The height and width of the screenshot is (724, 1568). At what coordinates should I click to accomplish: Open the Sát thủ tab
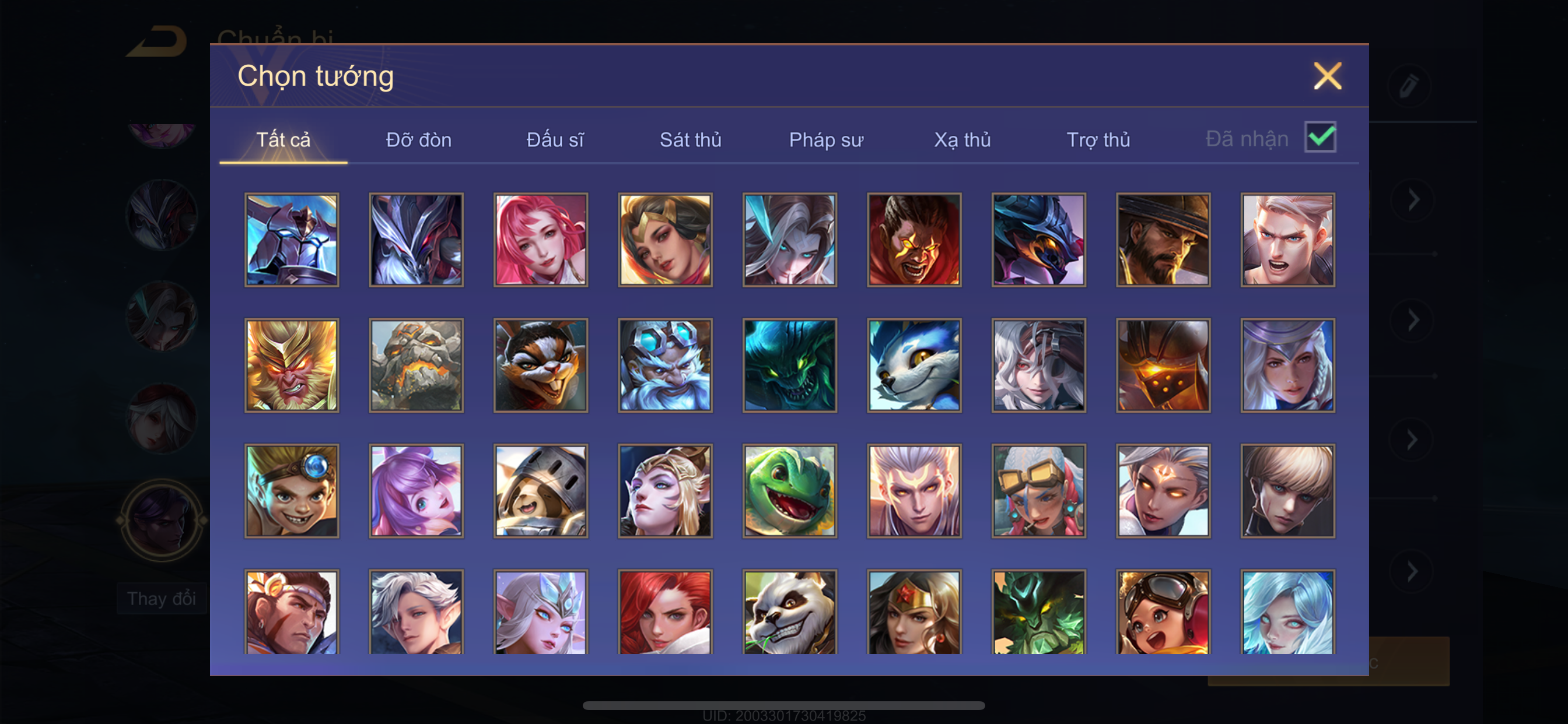point(690,140)
